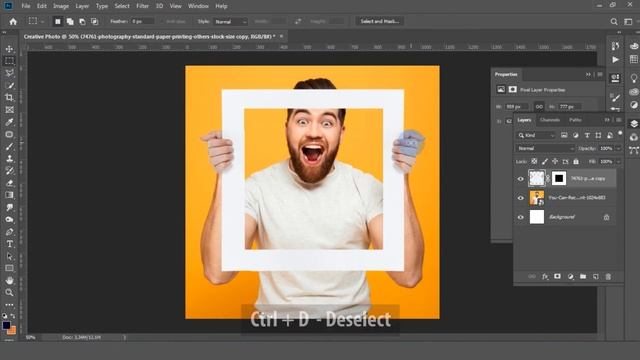This screenshot has width=640, height=360.
Task: Open the Filter menu
Action: (142, 6)
